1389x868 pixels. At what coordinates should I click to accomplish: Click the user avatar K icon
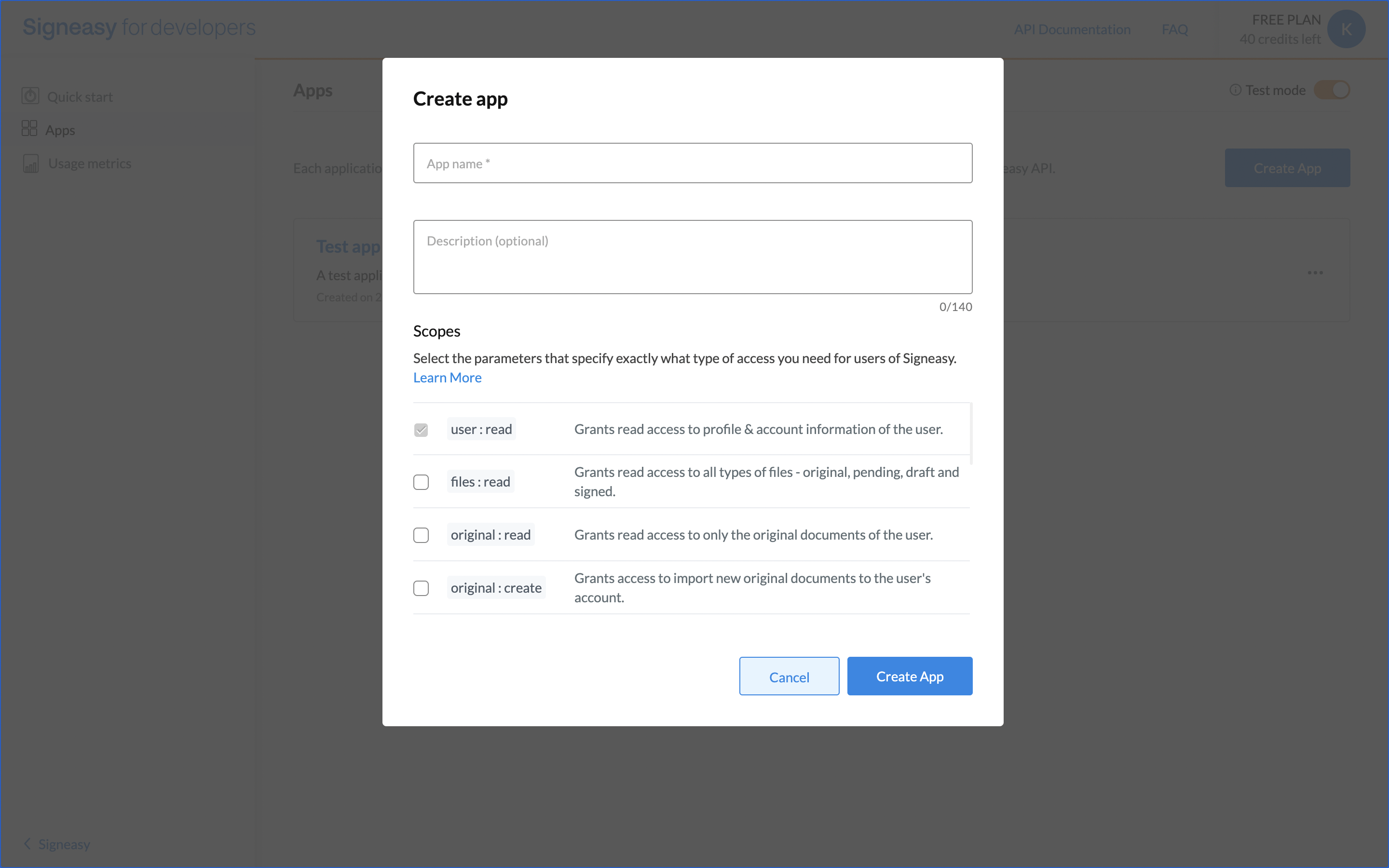1346,29
